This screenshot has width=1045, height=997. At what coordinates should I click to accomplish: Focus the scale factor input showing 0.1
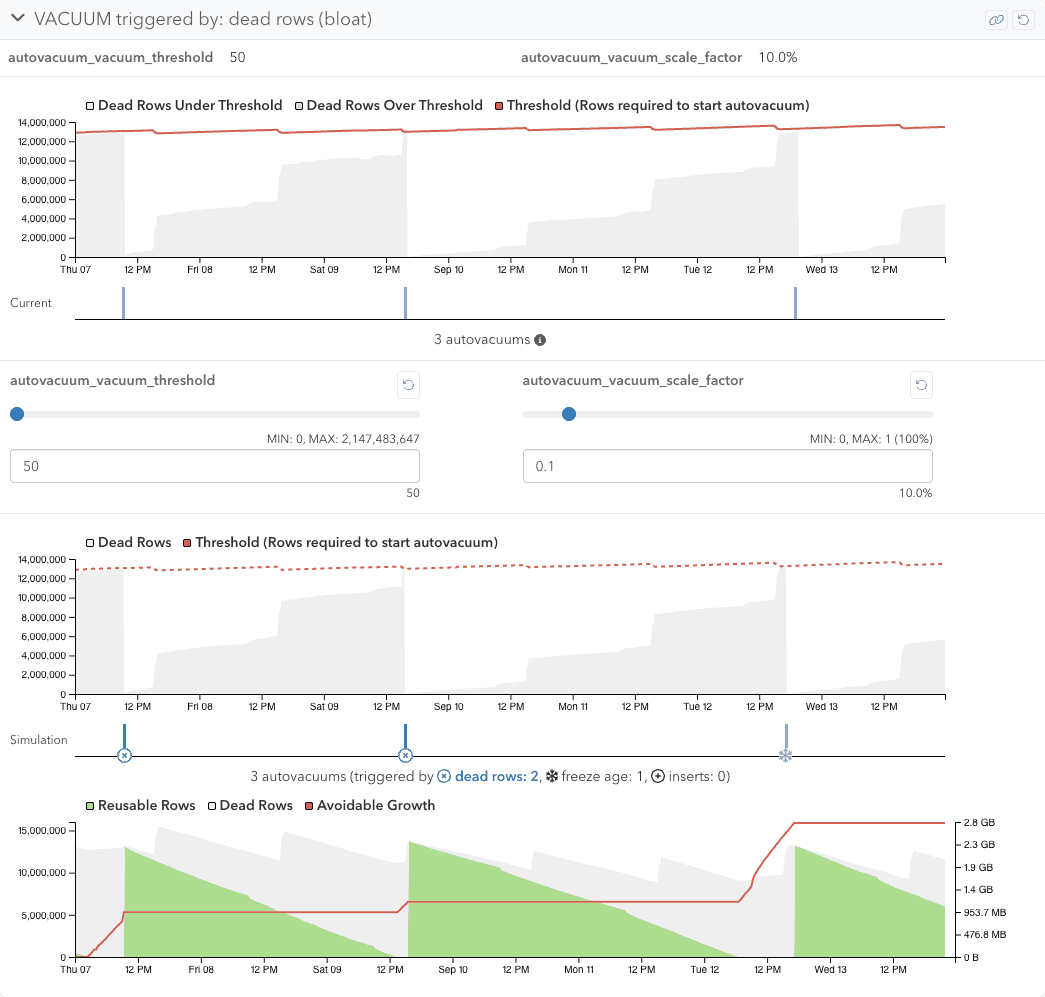[x=727, y=466]
